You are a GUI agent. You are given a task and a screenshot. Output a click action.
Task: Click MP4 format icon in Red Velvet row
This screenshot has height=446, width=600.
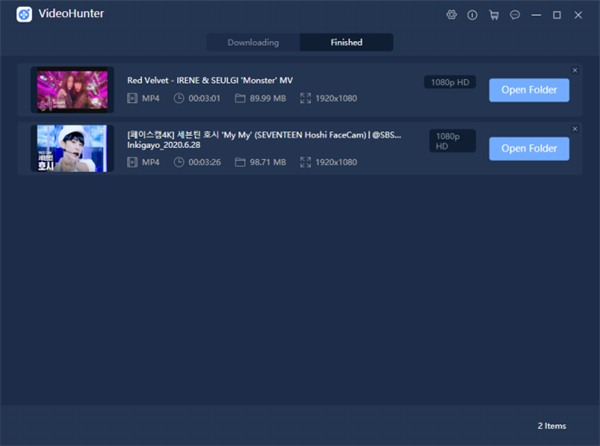(132, 98)
